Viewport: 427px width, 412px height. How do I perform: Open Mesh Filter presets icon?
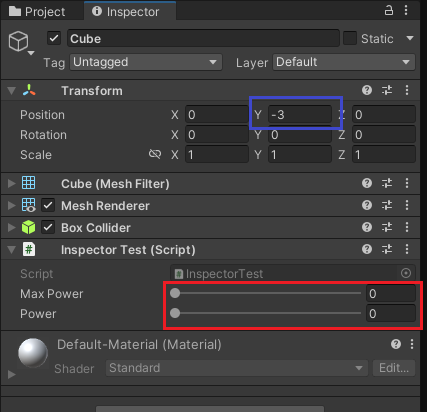coord(387,183)
